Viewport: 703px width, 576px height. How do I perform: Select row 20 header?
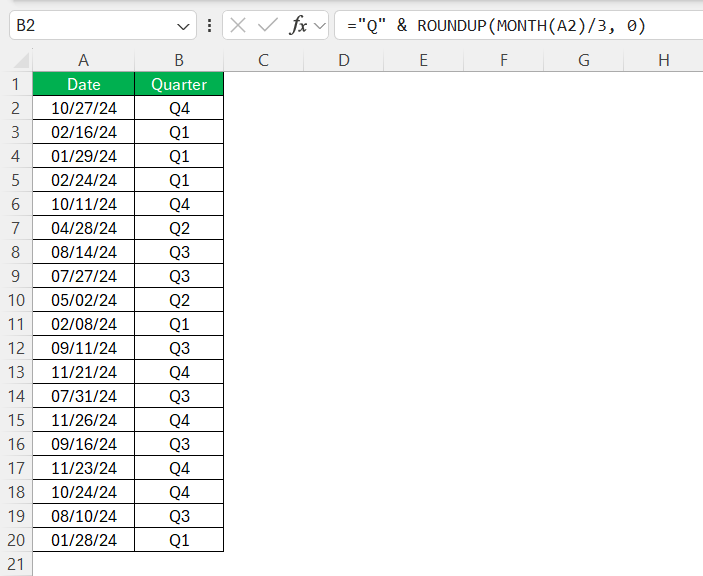tap(16, 540)
